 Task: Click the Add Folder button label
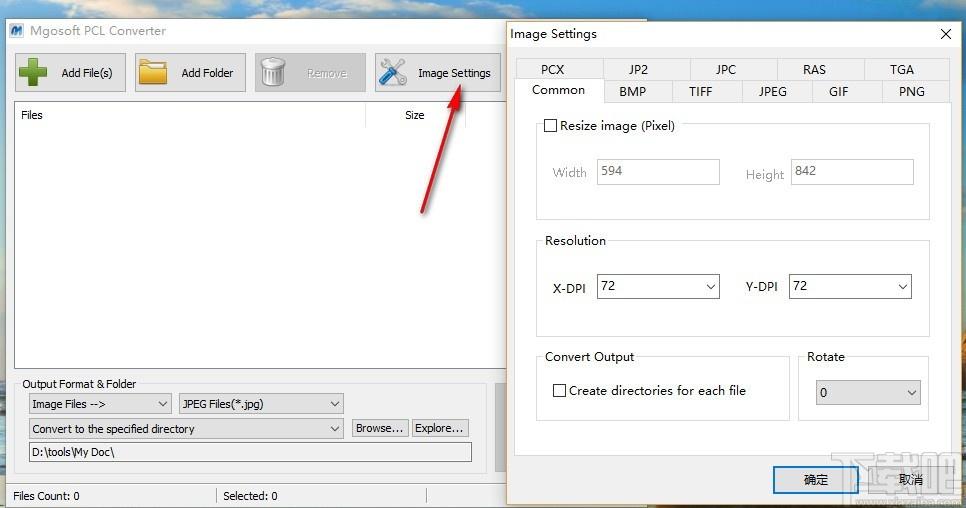[207, 73]
